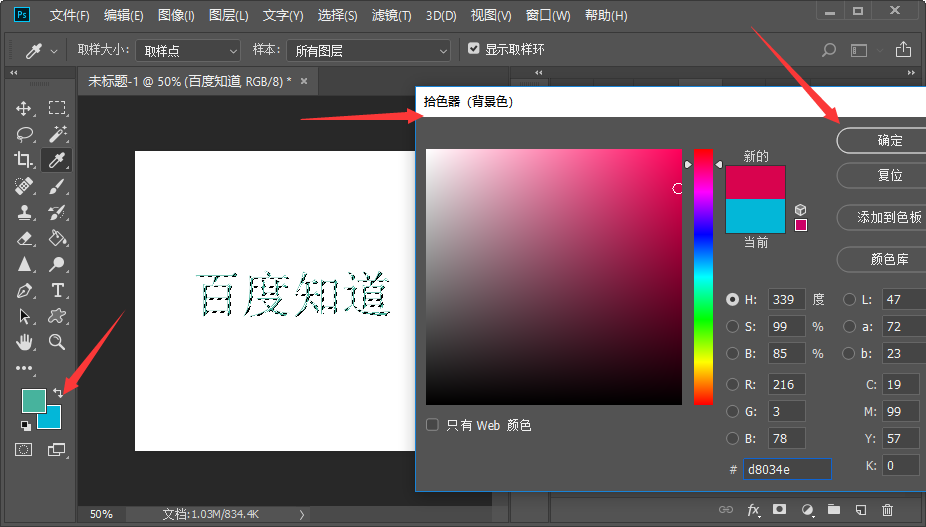Viewport: 926px width, 527px height.
Task: Select the Magic Wand tool
Action: [x=57, y=134]
